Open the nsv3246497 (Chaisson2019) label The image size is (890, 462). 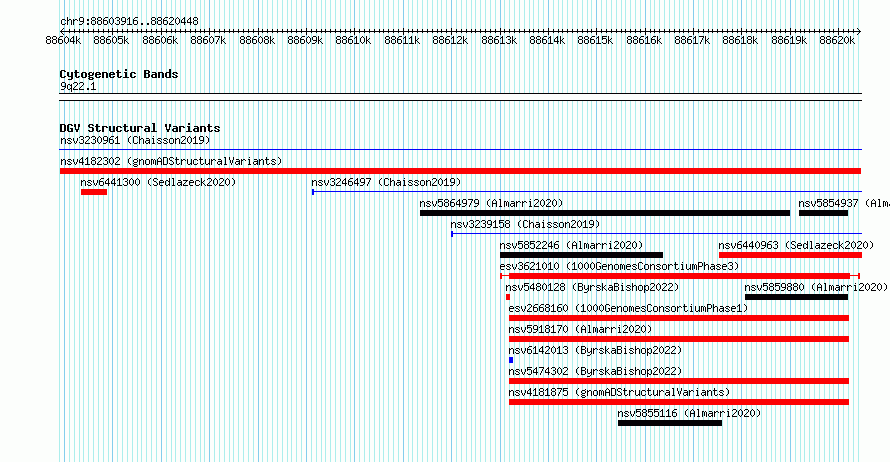pyautogui.click(x=386, y=182)
